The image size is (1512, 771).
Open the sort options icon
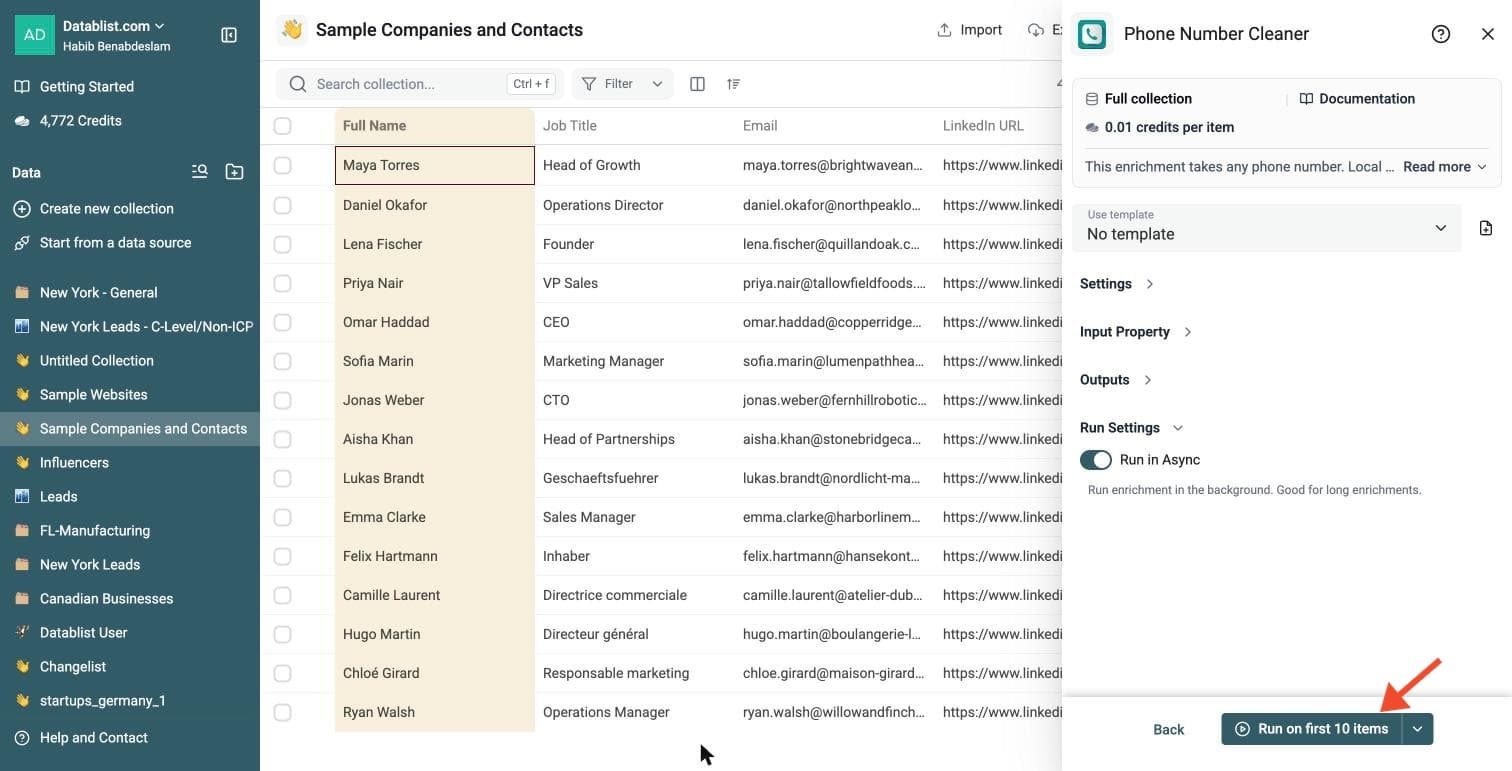(x=734, y=84)
